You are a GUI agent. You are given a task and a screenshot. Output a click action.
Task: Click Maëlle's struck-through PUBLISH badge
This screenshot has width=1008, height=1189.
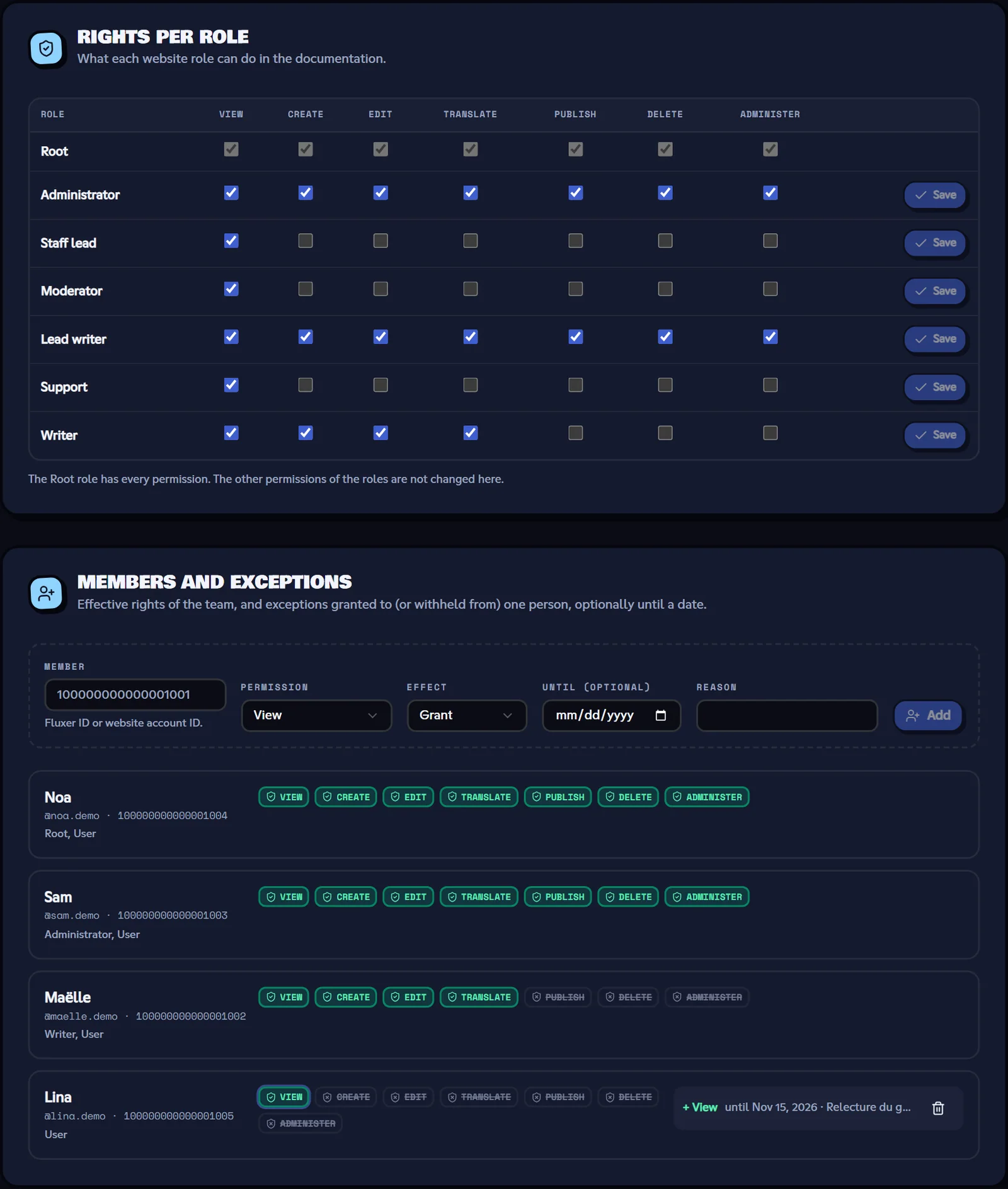[x=558, y=997]
